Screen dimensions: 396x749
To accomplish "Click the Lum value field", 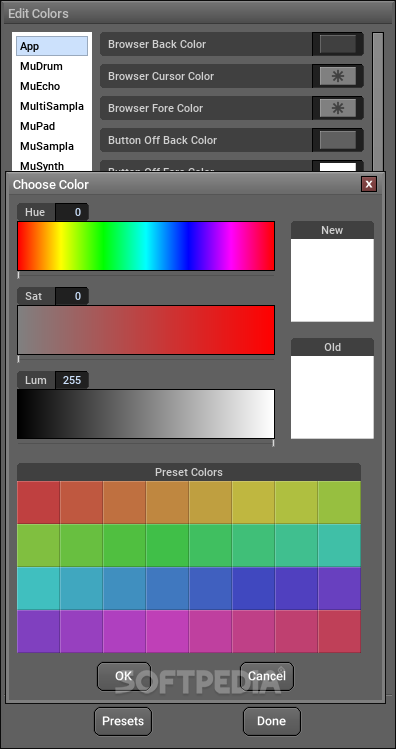I will click(x=71, y=380).
